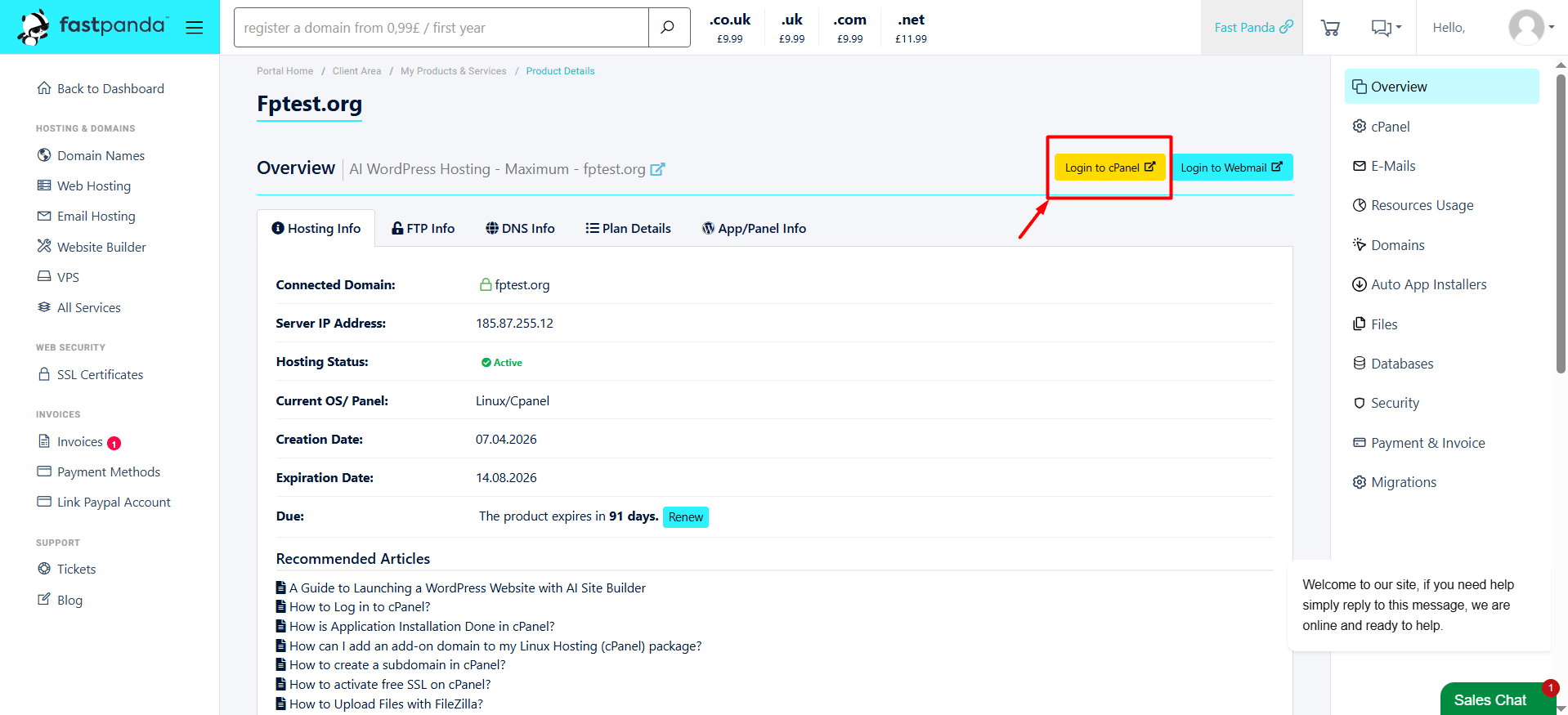This screenshot has height=715, width=1568.
Task: Click the Server IP Address value 185.87.255.12
Action: point(514,323)
